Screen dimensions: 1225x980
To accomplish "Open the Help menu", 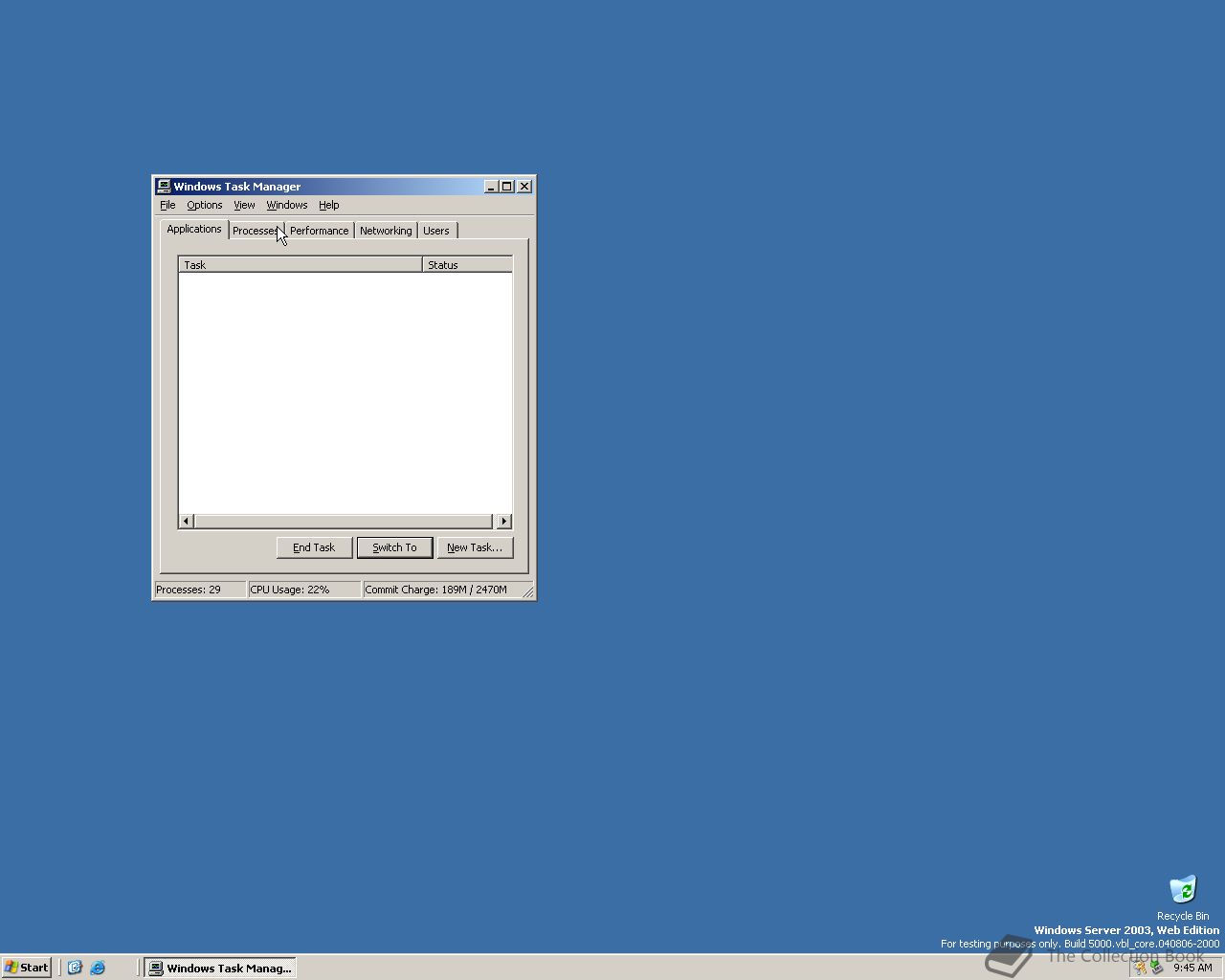I will coord(329,205).
